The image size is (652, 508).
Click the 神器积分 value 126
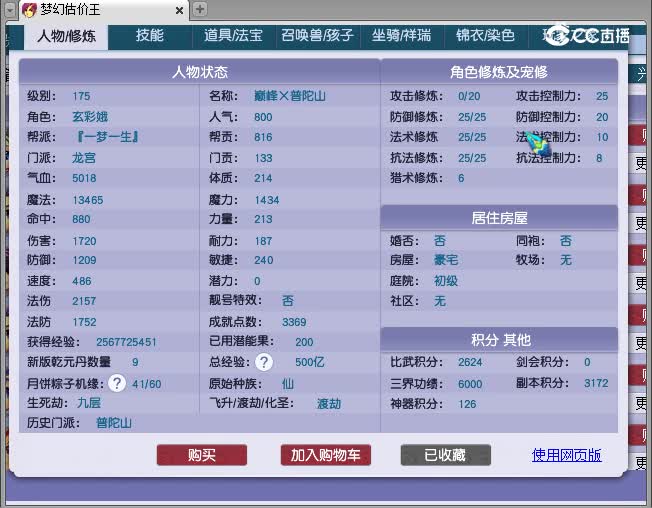[467, 404]
